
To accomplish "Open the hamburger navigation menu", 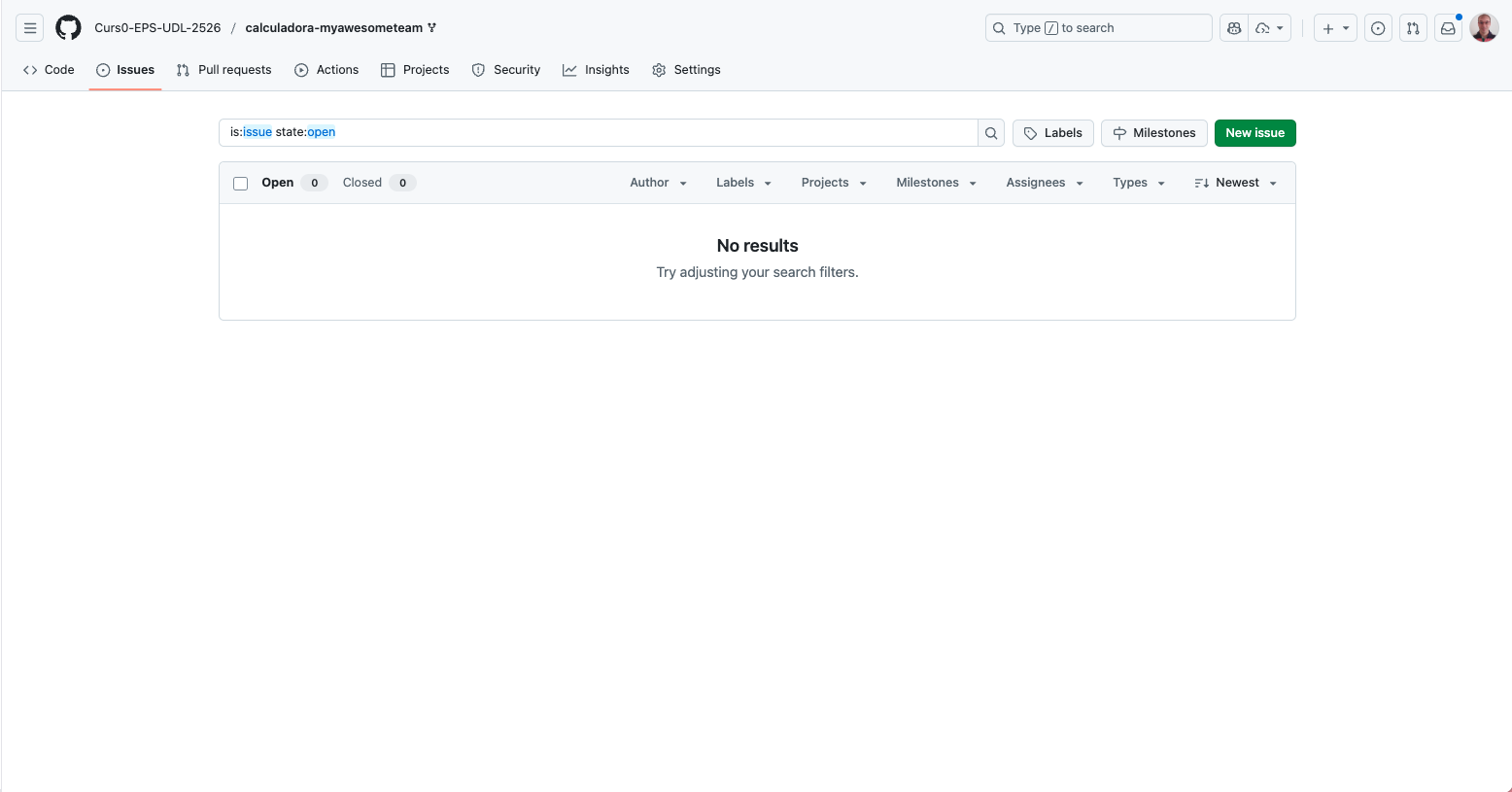I will (x=30, y=28).
